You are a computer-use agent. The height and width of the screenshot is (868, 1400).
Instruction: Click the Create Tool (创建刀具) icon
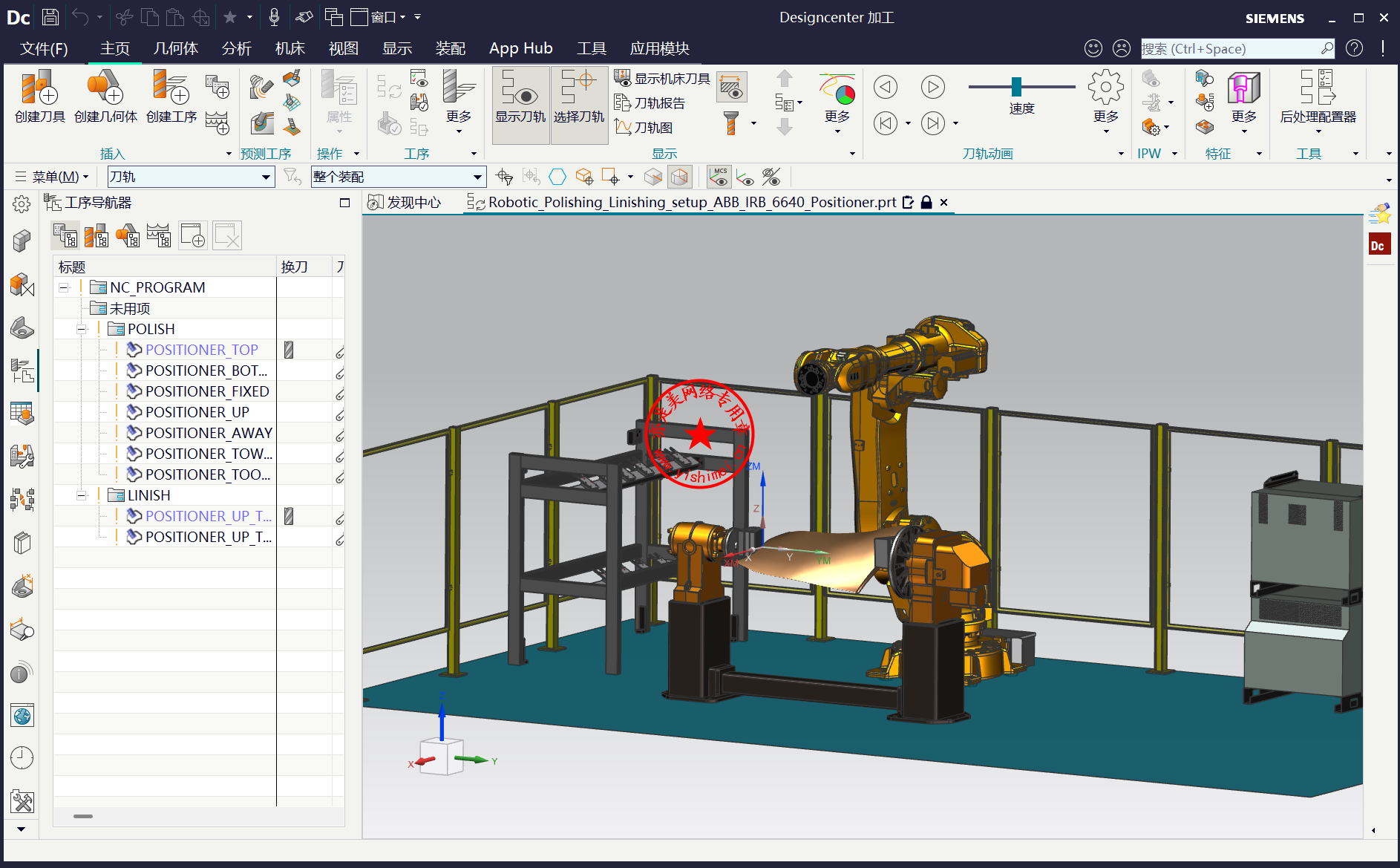click(39, 96)
